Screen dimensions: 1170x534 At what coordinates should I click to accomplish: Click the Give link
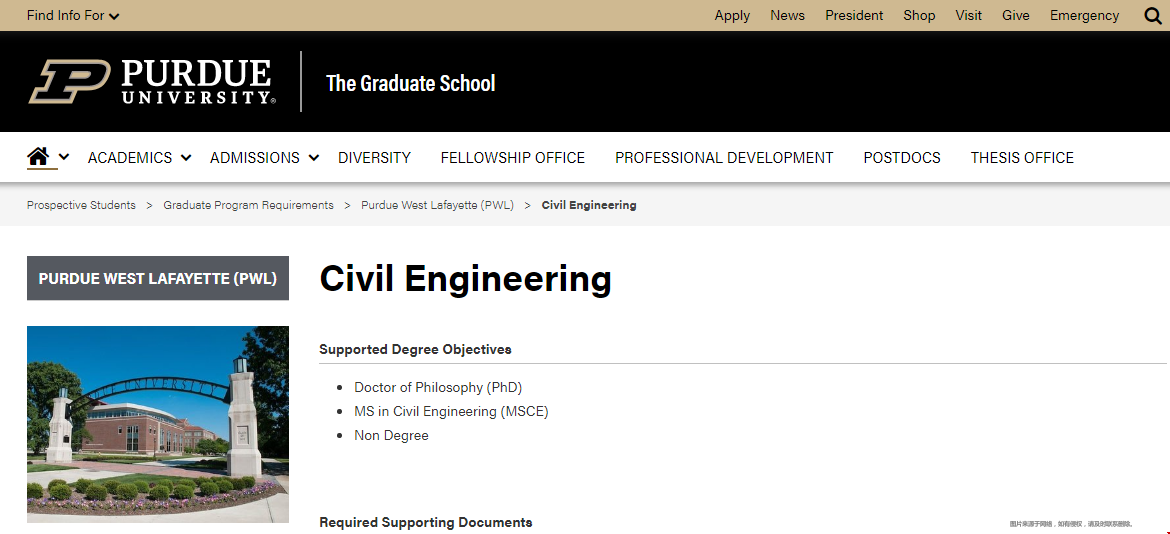point(1016,15)
